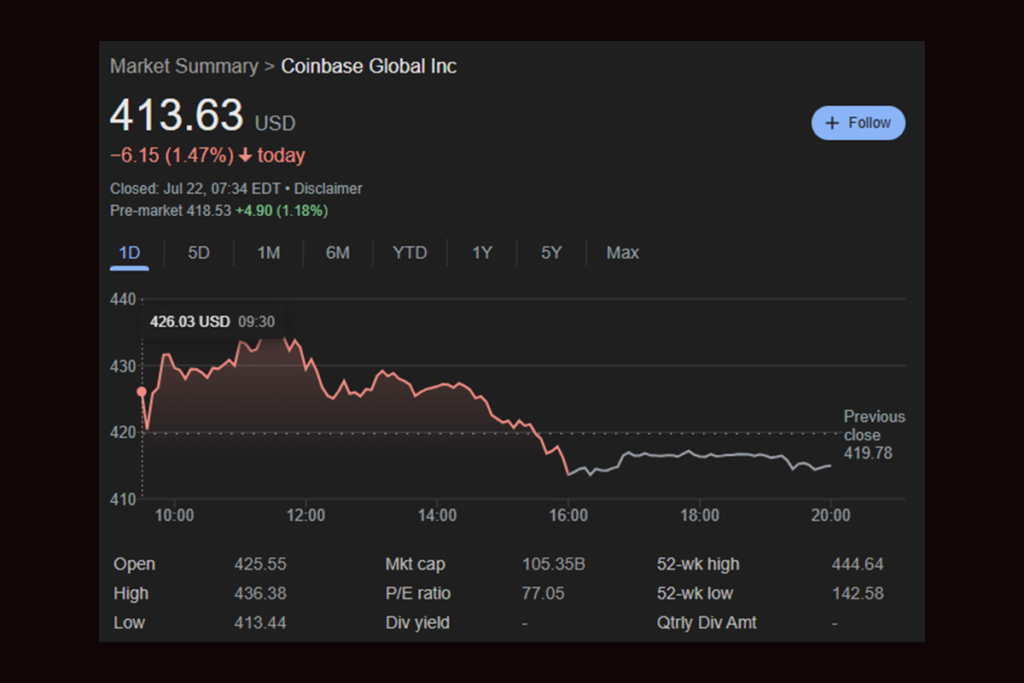
Task: Select the 1D time range tab
Action: 129,253
